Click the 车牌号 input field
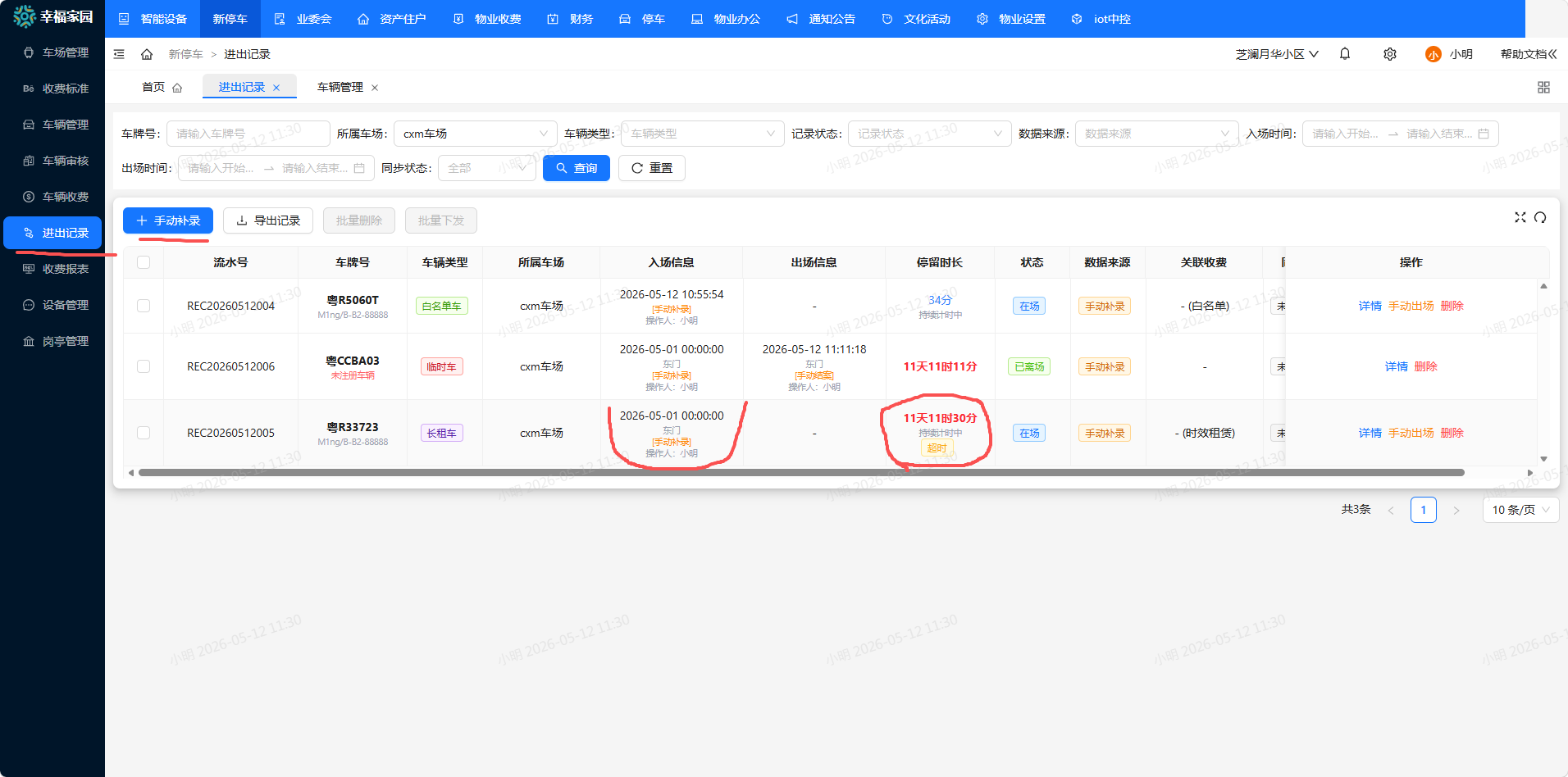 (248, 134)
